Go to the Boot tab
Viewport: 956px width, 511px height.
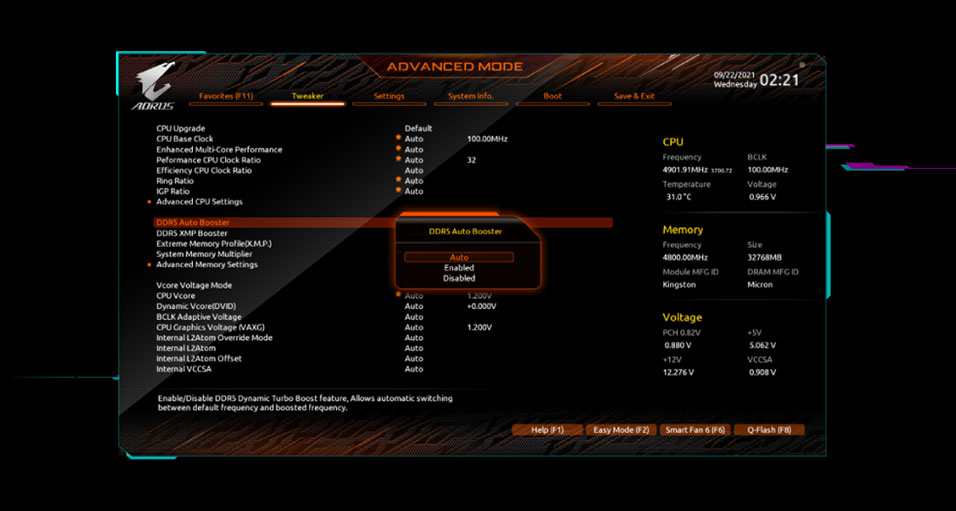click(552, 97)
